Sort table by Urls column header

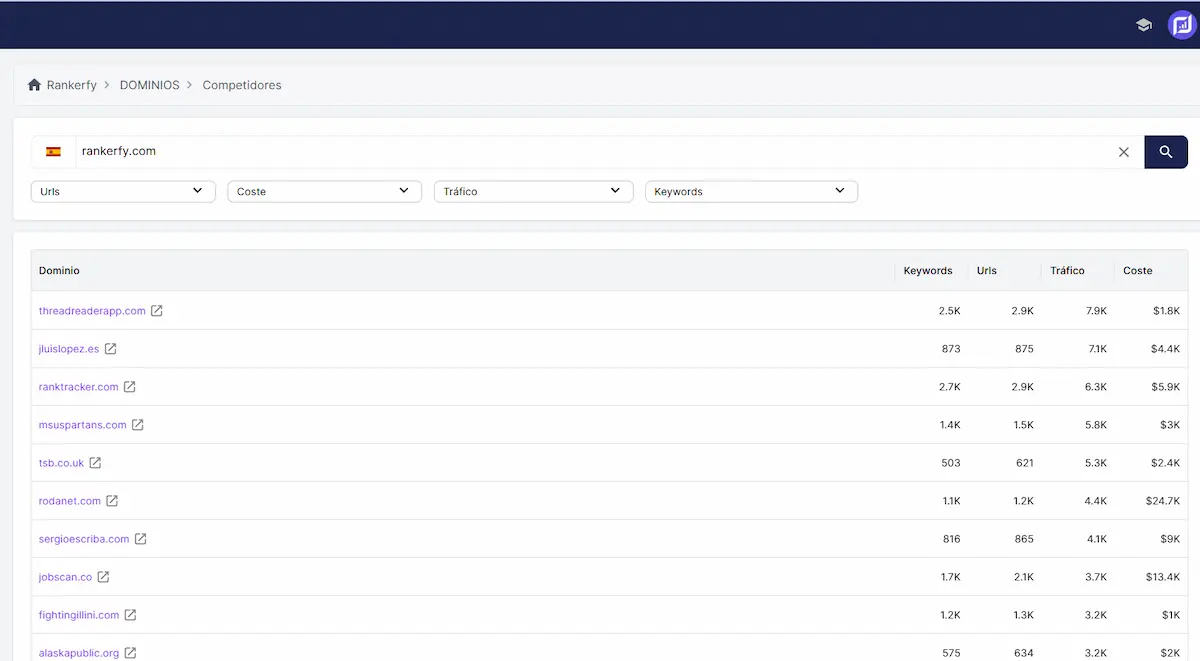point(987,271)
